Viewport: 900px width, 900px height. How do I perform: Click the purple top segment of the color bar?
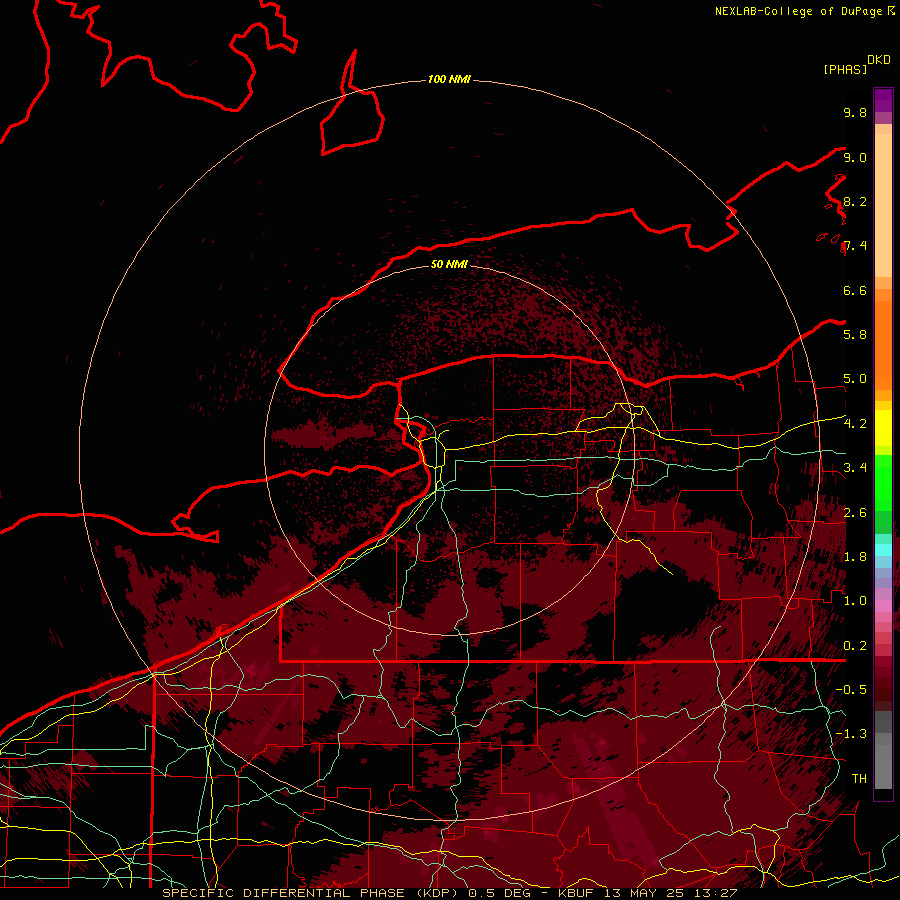click(883, 100)
